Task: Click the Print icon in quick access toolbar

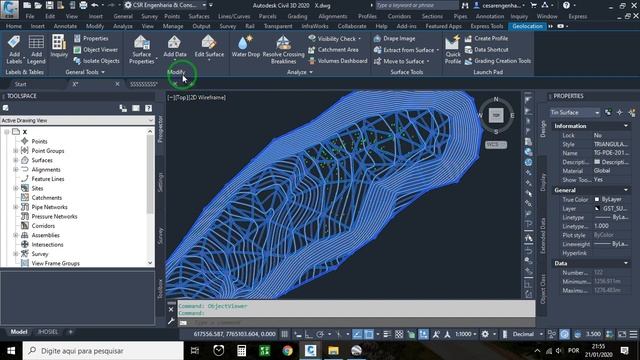Action: [83, 5]
